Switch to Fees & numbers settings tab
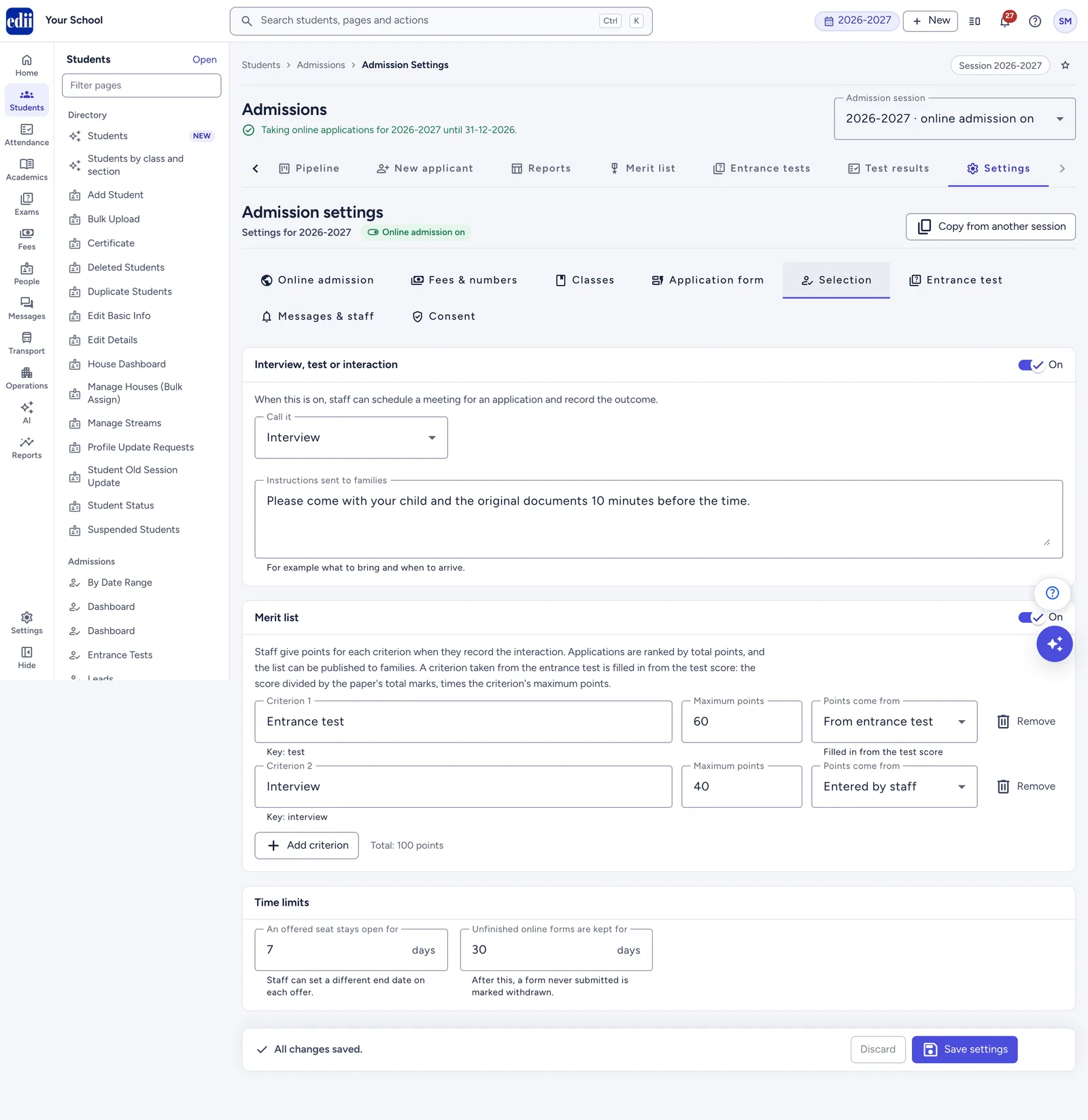Screen dimensions: 1088x1120 click(x=464, y=280)
